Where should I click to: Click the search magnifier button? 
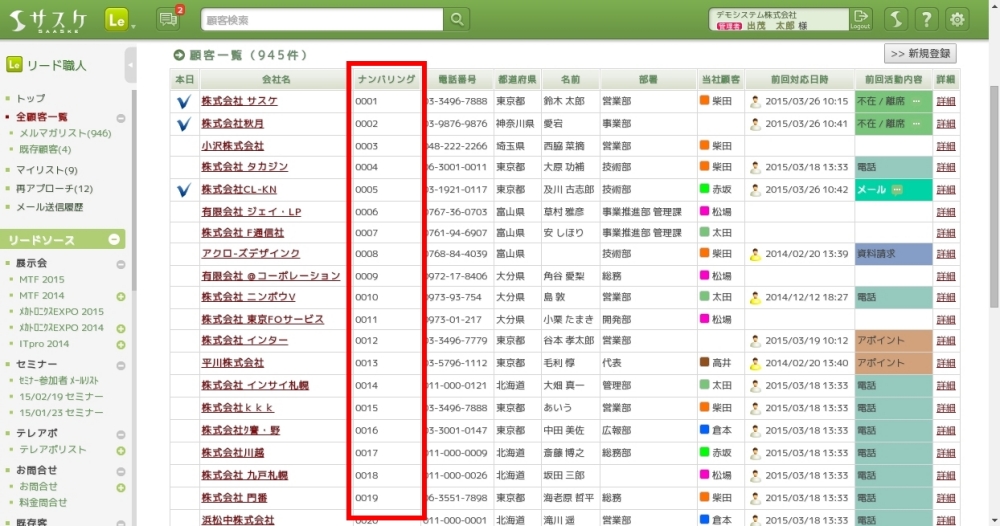point(456,19)
